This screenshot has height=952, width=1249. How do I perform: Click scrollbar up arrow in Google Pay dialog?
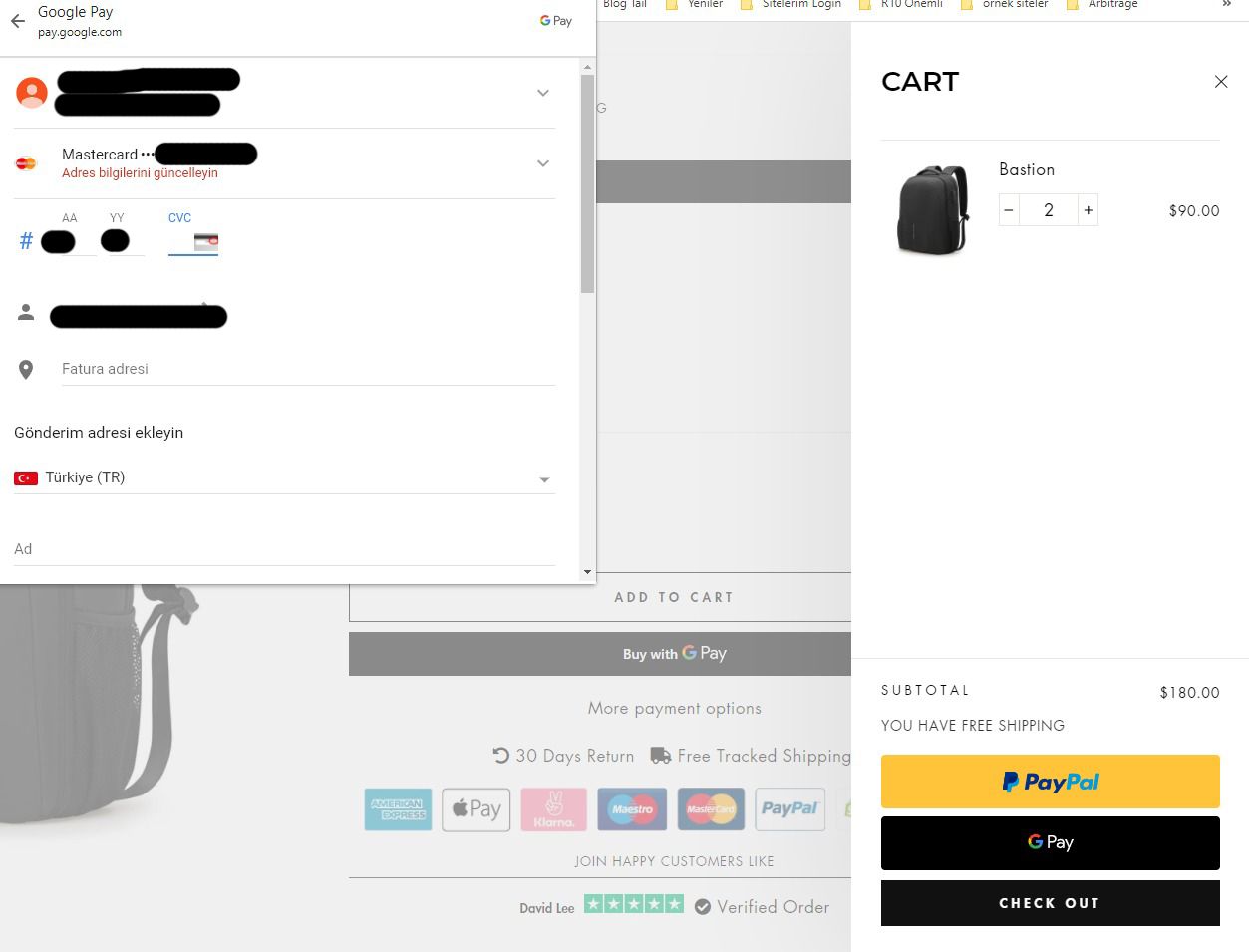coord(587,67)
